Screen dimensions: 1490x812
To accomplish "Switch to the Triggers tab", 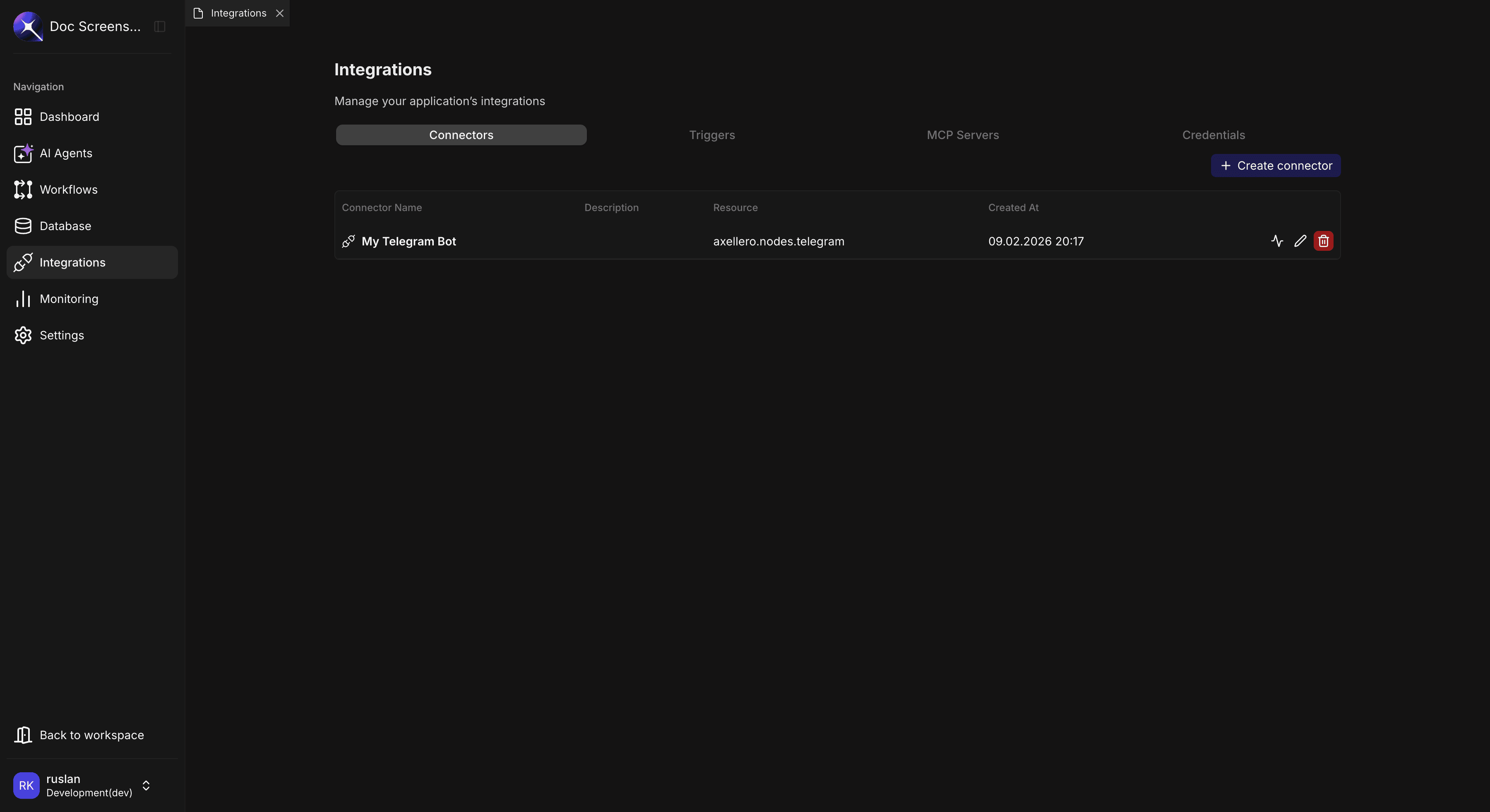I will coord(712,135).
